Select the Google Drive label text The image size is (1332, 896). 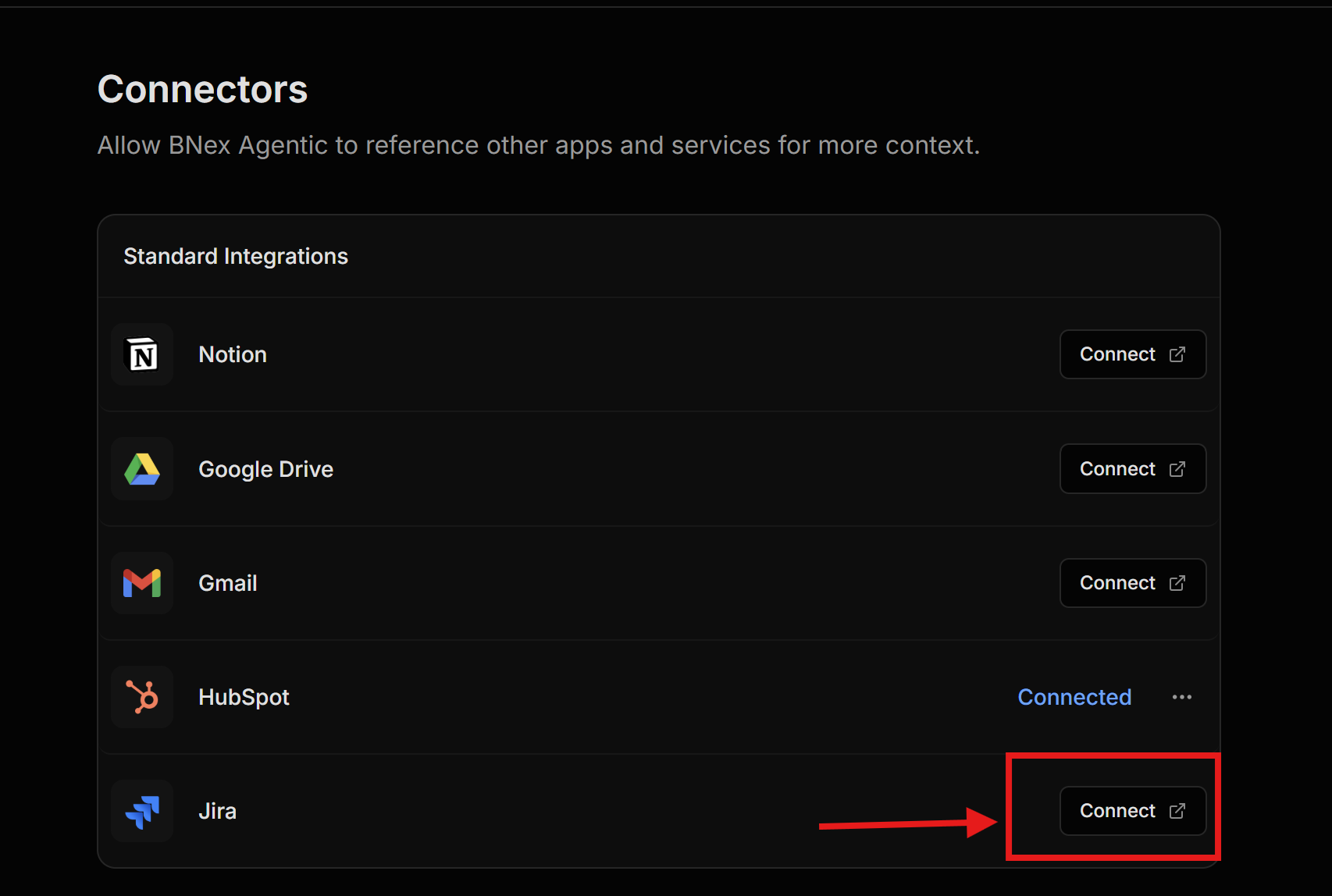tap(265, 469)
